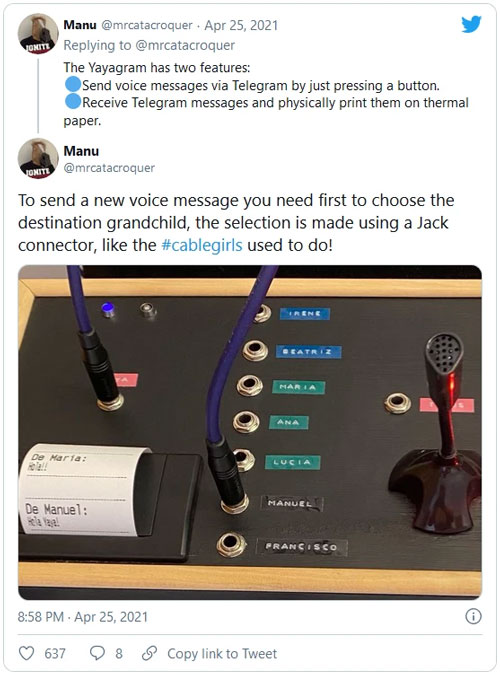
Task: Click Manu's avatar in the reply
Action: (38, 33)
